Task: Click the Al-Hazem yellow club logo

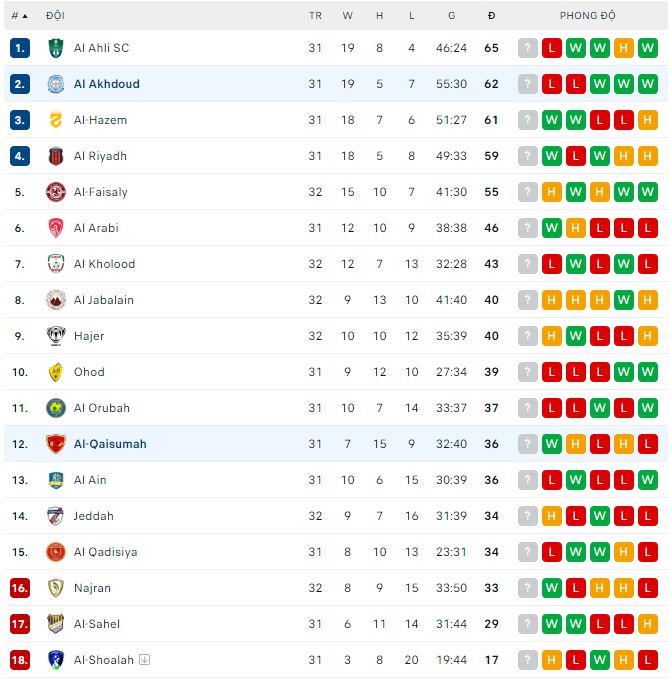Action: coord(56,120)
